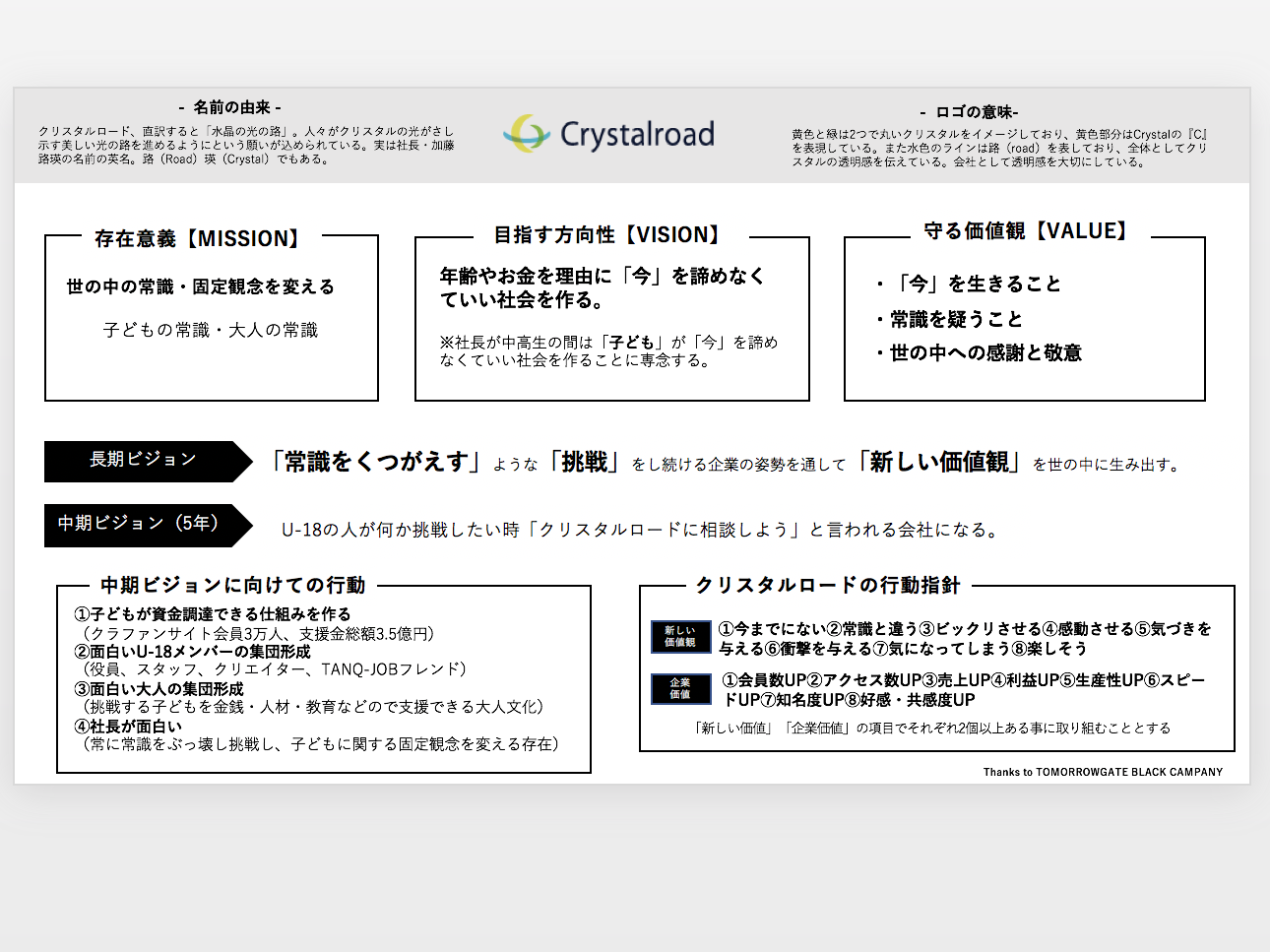Click ③面白い大人の集団形成 line
1270x952 pixels.
159,689
